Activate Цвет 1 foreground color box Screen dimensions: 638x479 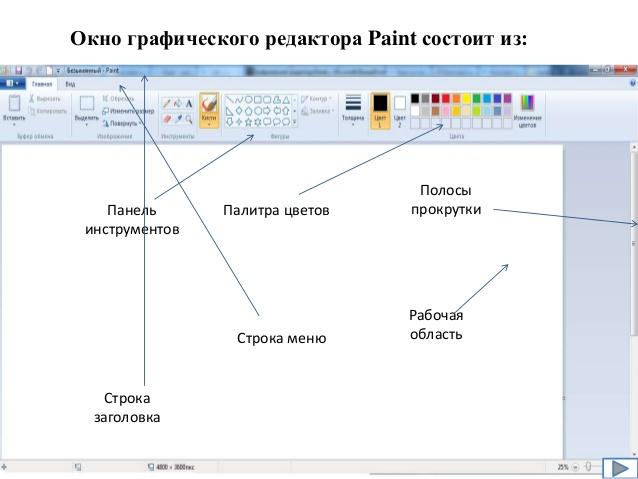click(380, 110)
